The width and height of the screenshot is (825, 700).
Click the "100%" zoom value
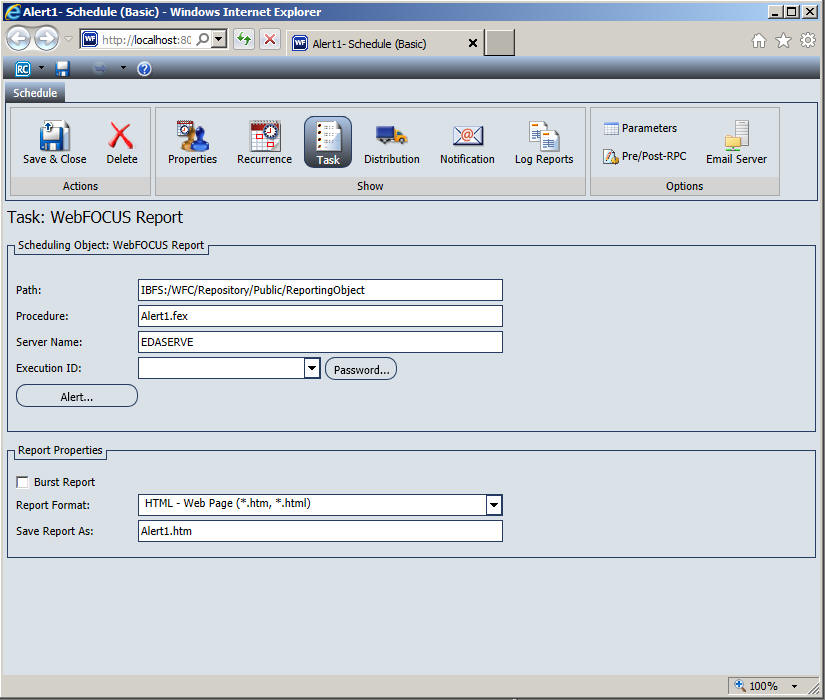(763, 686)
